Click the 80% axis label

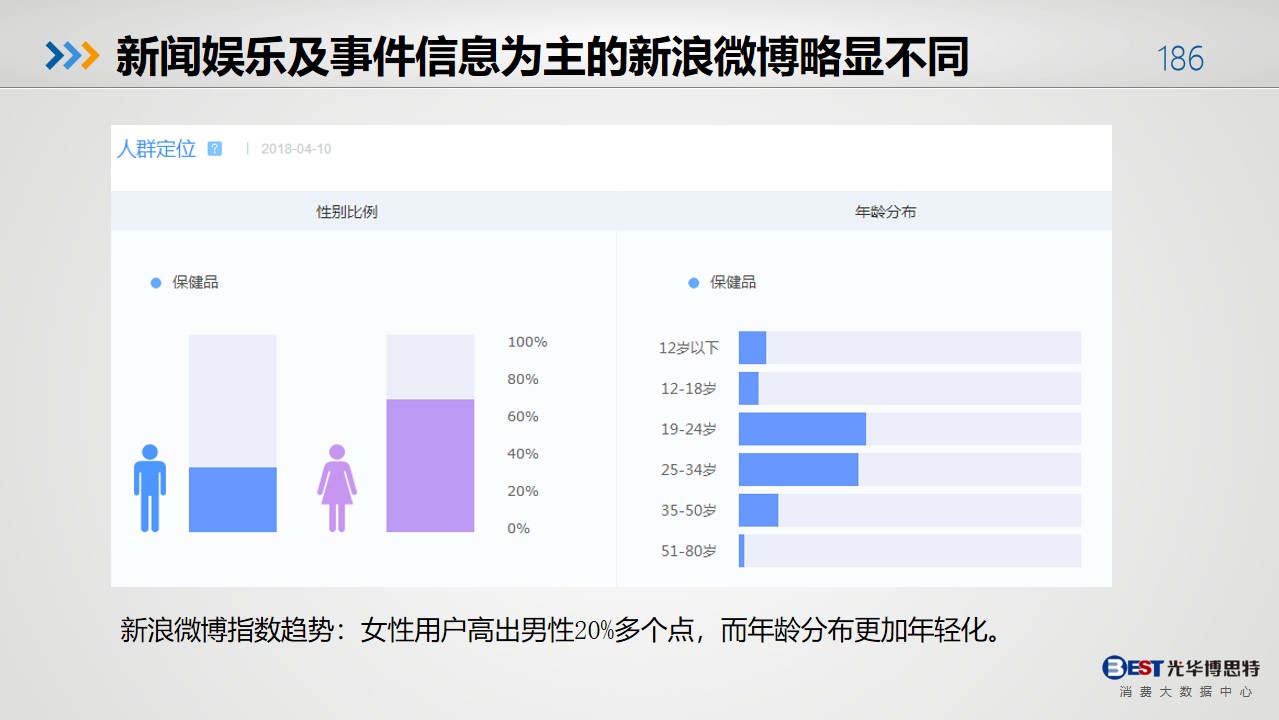point(523,379)
